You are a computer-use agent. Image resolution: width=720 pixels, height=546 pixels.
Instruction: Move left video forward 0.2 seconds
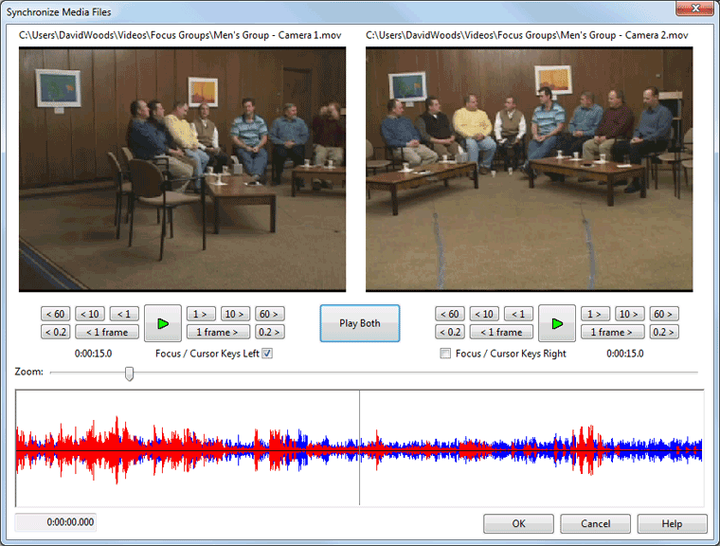[x=270, y=332]
